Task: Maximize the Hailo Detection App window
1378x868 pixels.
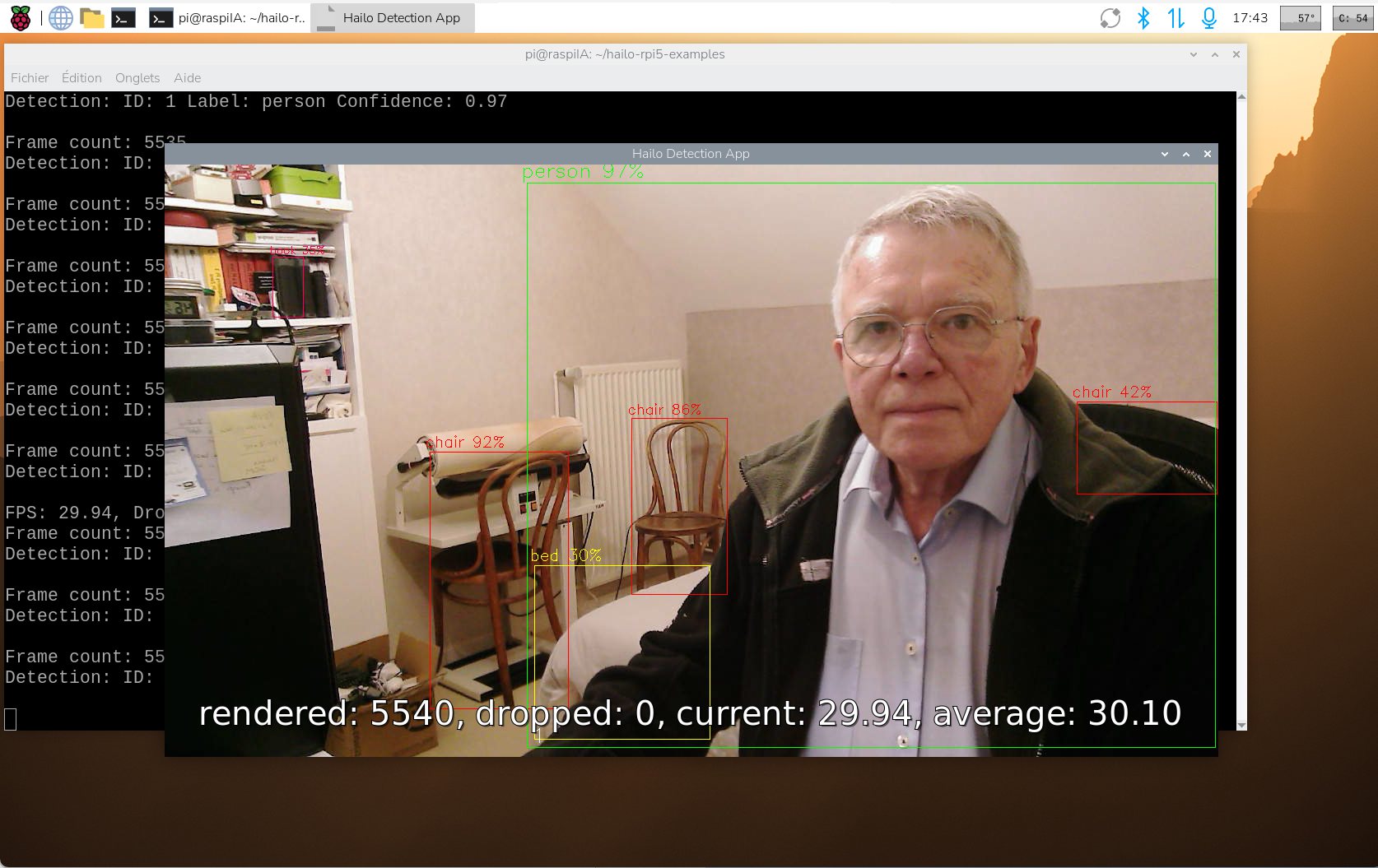Action: (1186, 154)
